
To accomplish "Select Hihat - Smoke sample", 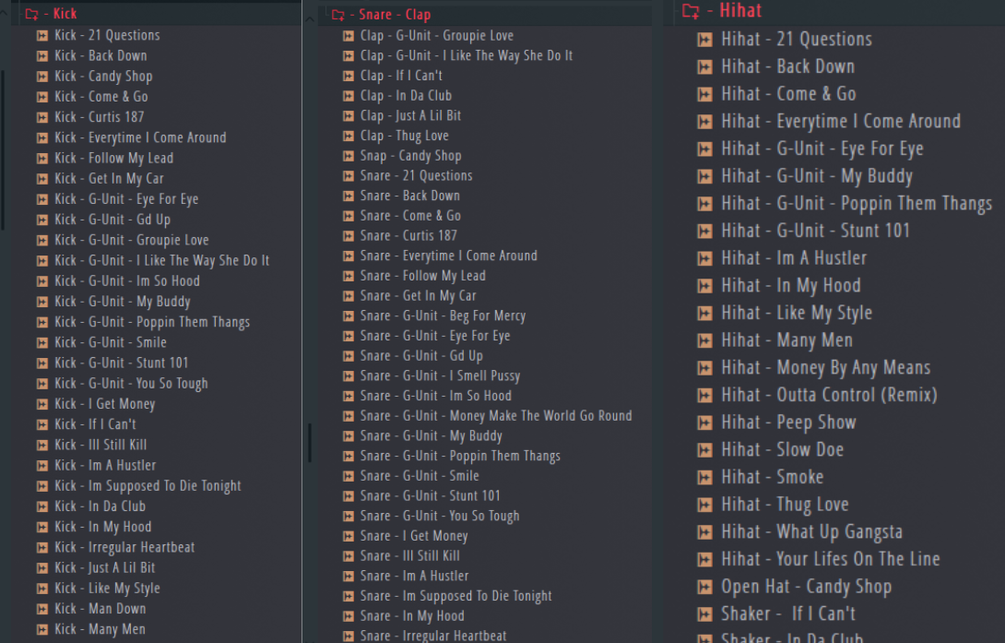I will point(772,477).
